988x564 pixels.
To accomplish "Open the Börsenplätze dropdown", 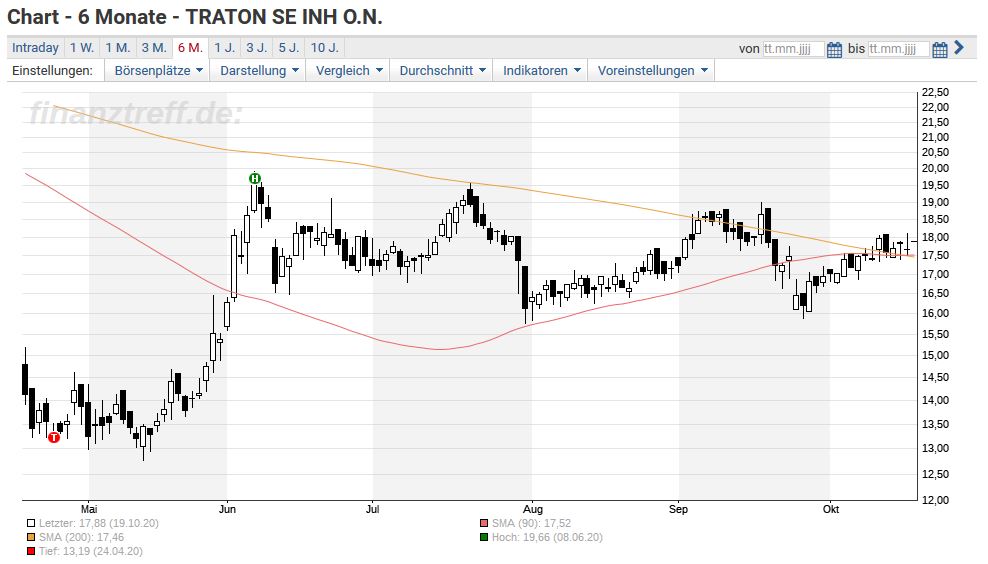I will click(158, 71).
